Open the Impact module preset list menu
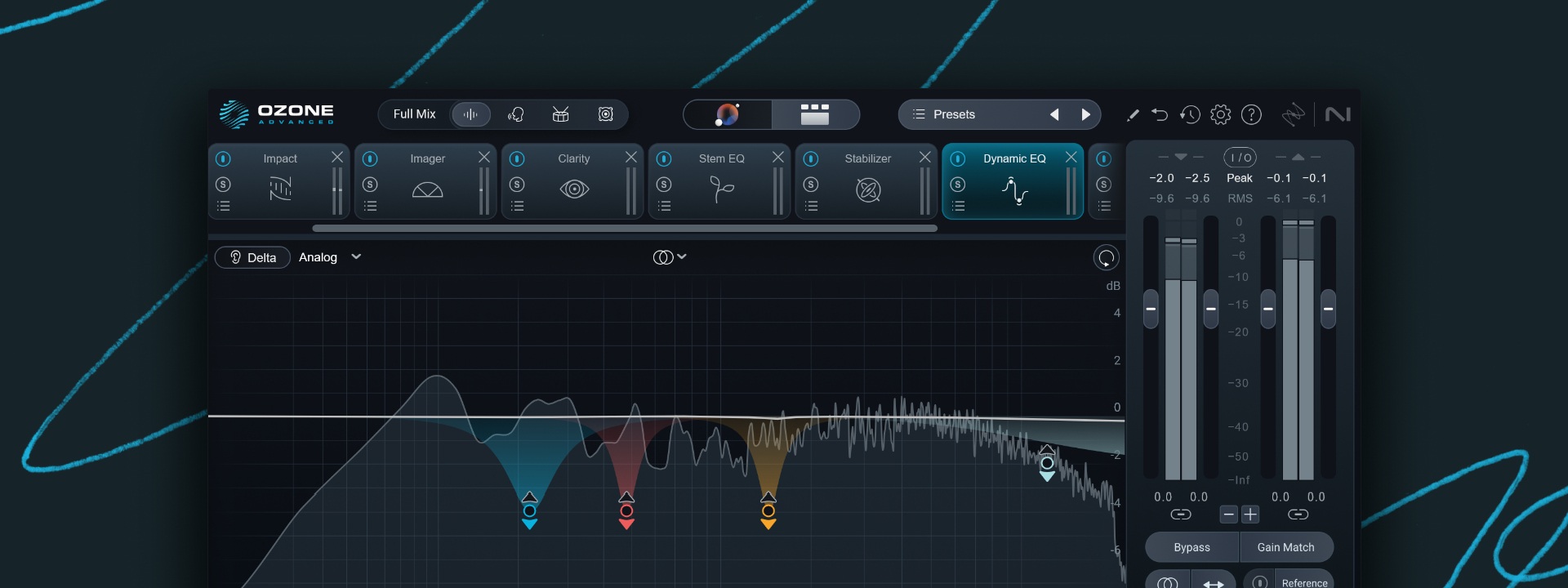1568x588 pixels. point(223,206)
